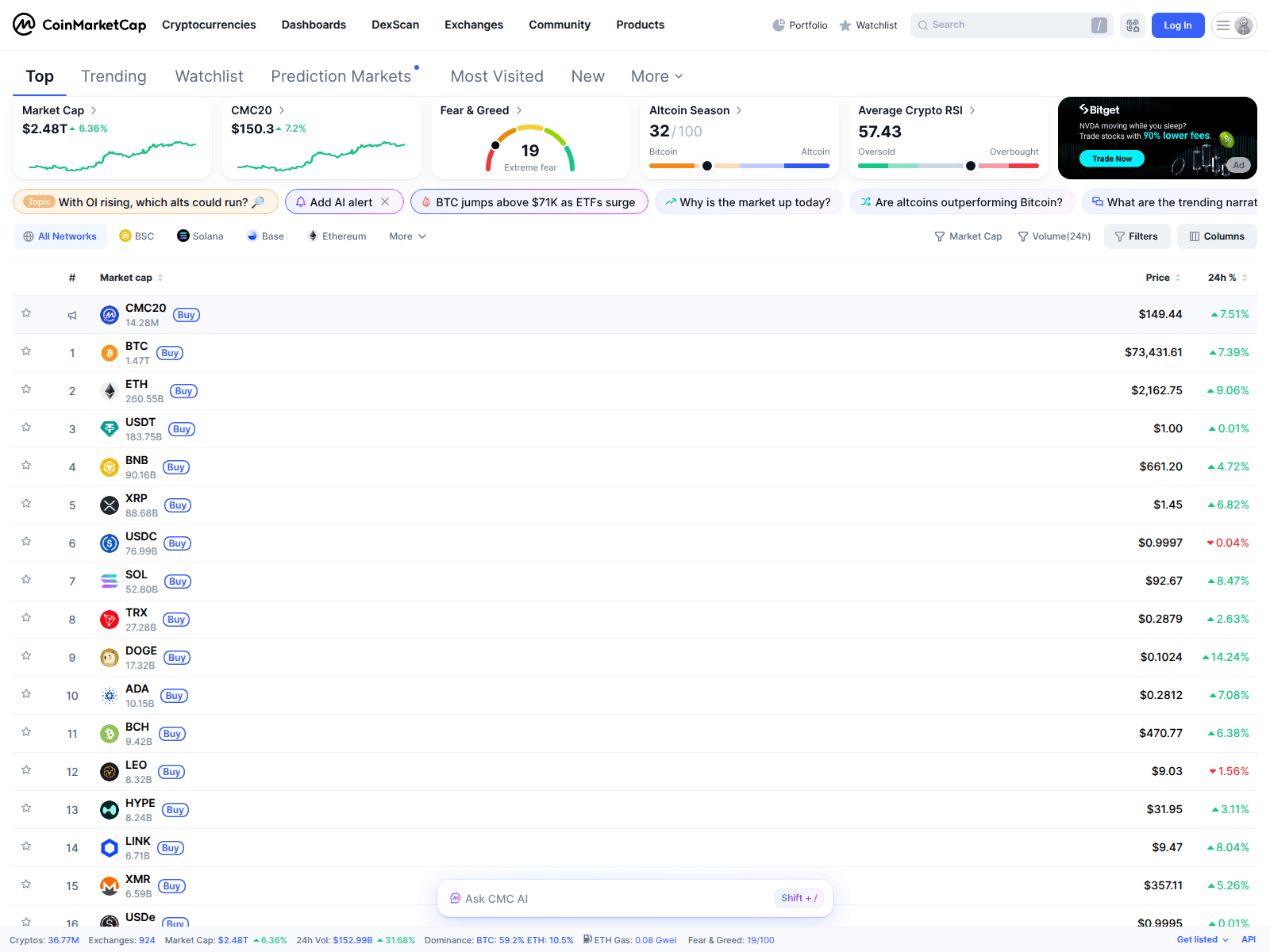Click the megaphone icon on the CMC20 row
This screenshot has width=1270, height=952.
(x=72, y=314)
